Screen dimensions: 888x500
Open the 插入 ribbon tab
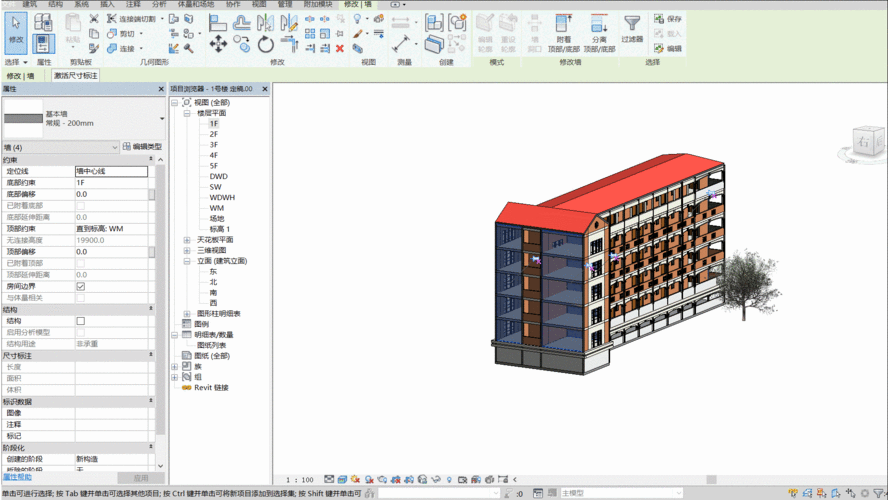pos(107,4)
